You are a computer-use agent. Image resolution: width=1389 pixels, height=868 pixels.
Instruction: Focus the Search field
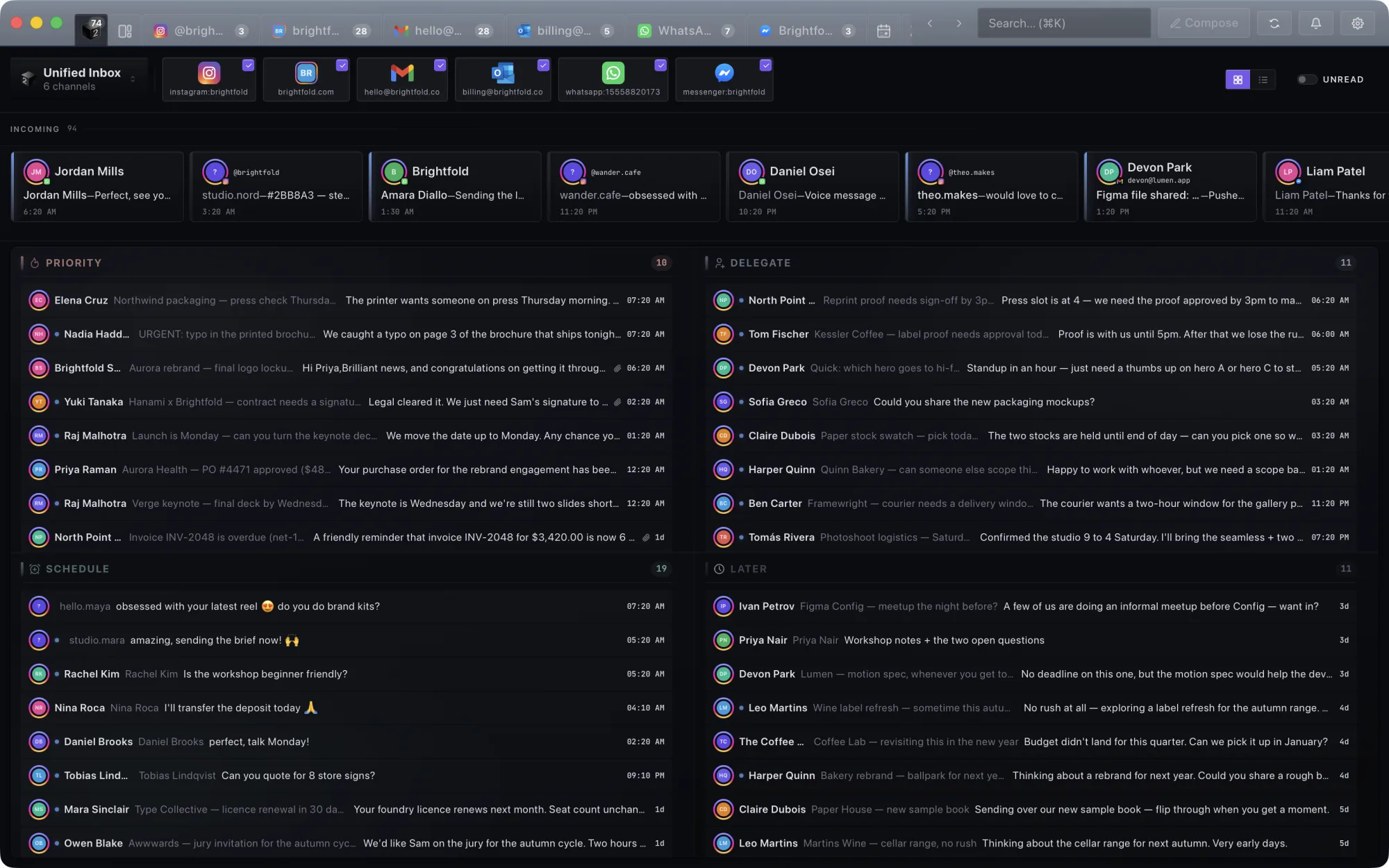coord(1064,23)
